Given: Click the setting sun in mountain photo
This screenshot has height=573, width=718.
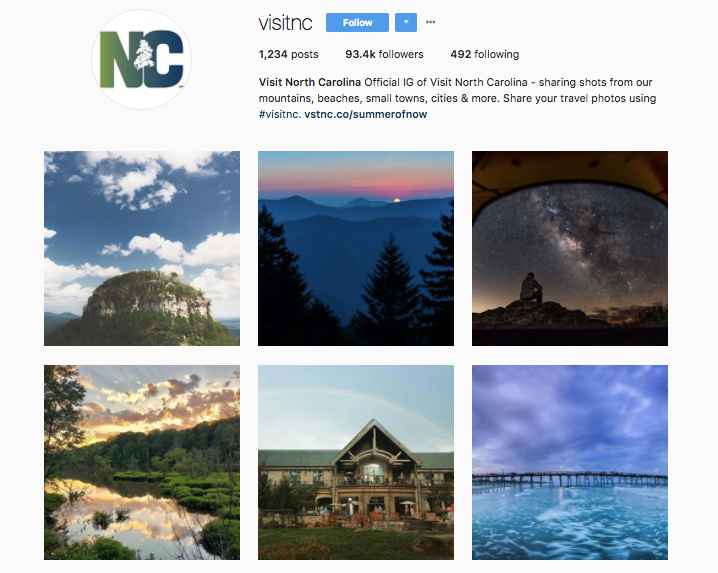Looking at the screenshot, I should [x=397, y=200].
